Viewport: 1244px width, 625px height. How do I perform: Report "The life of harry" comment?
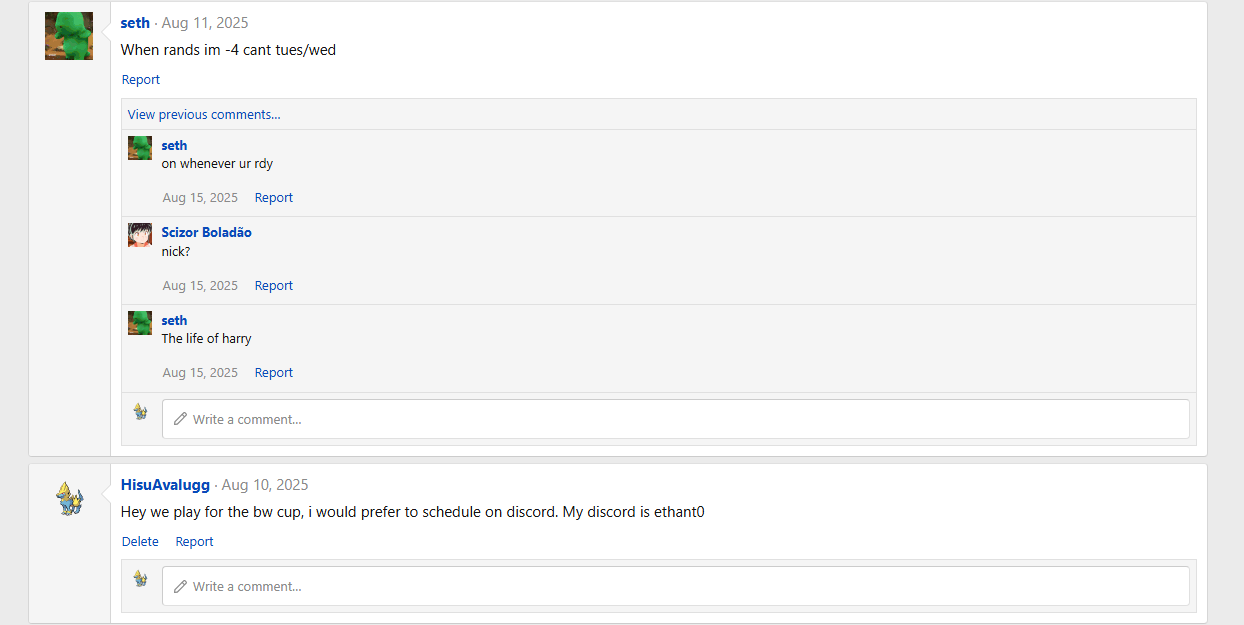click(274, 372)
